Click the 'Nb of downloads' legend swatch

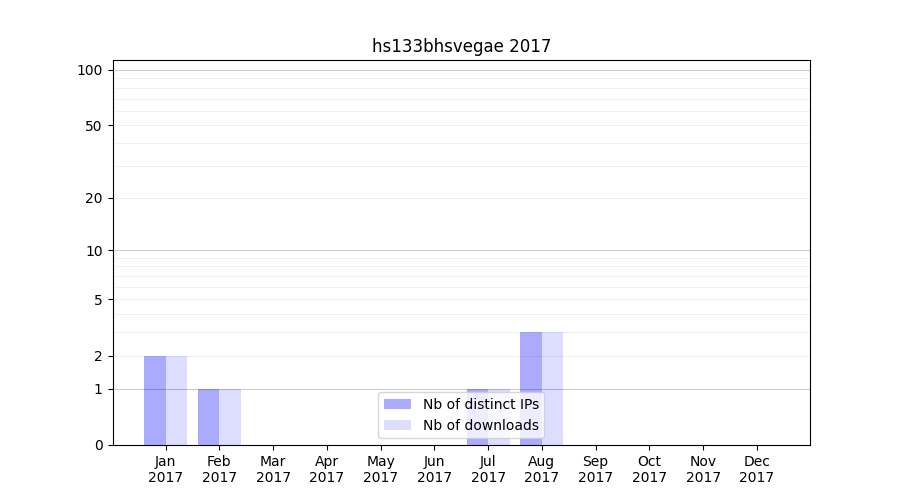(397, 425)
